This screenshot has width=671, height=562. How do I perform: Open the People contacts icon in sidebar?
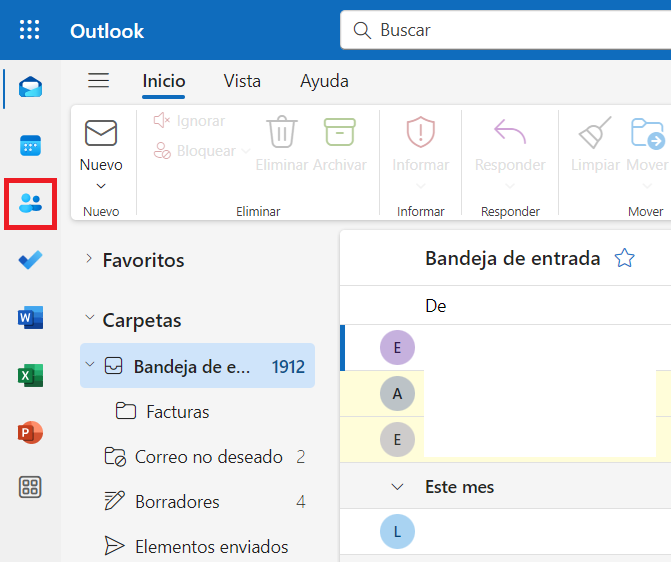coord(30,204)
